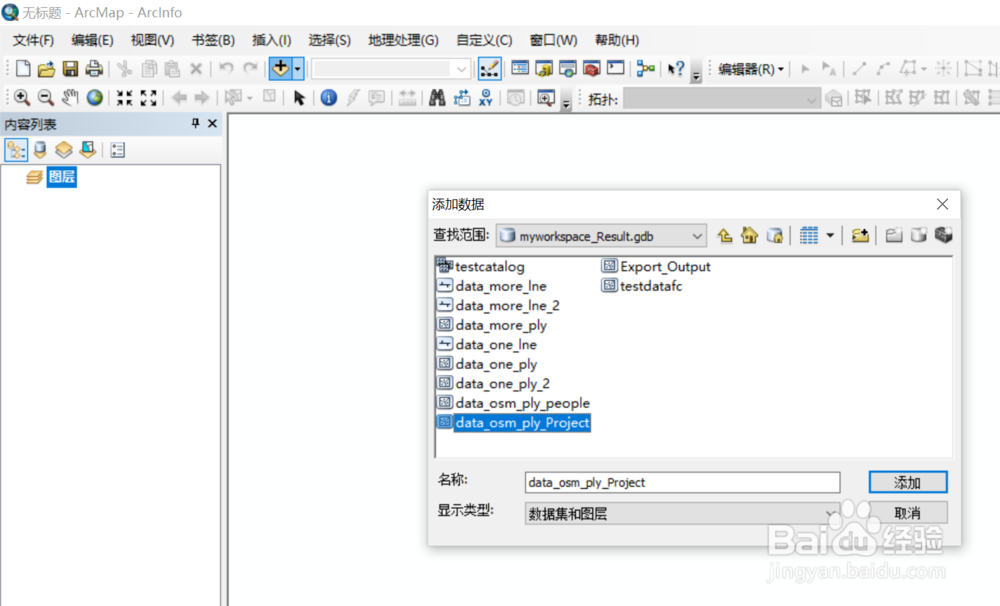Open the ModelBuilder window icon
The width and height of the screenshot is (1000, 606).
[645, 68]
